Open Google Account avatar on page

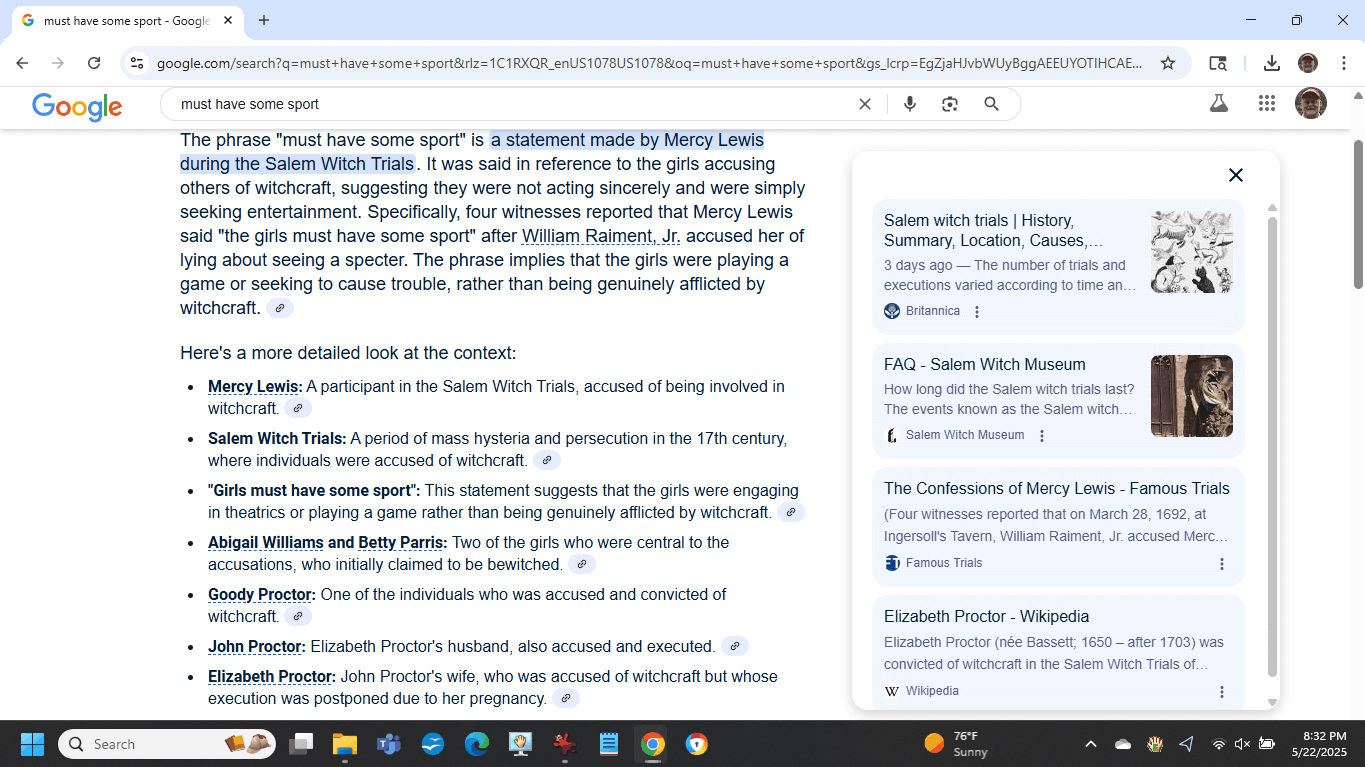[x=1311, y=103]
